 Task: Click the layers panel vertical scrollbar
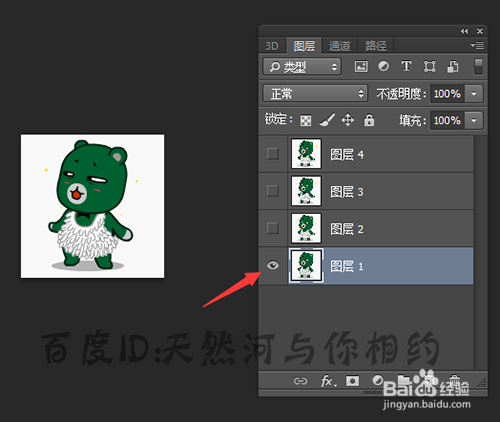pyautogui.click(x=480, y=252)
